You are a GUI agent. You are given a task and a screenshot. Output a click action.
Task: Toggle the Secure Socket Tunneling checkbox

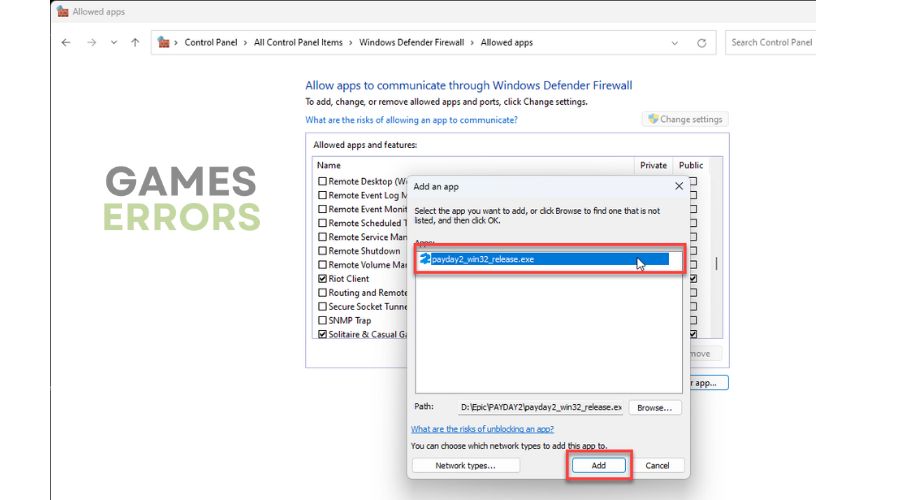[x=322, y=307]
